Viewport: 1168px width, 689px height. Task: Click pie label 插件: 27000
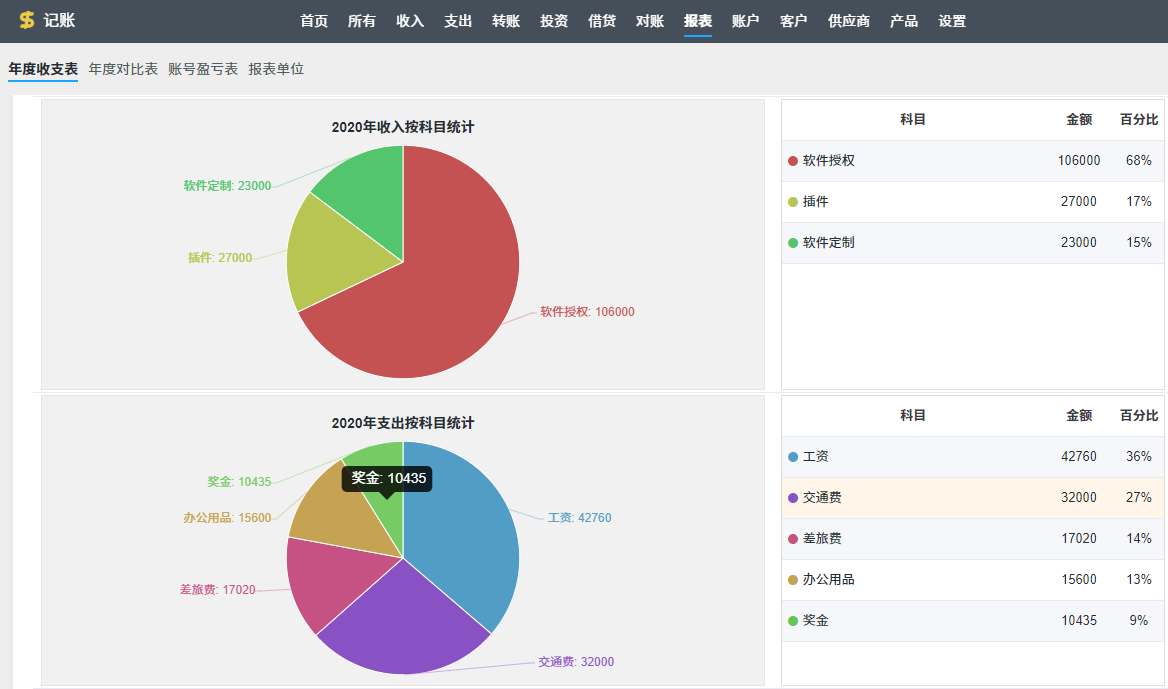(220, 258)
